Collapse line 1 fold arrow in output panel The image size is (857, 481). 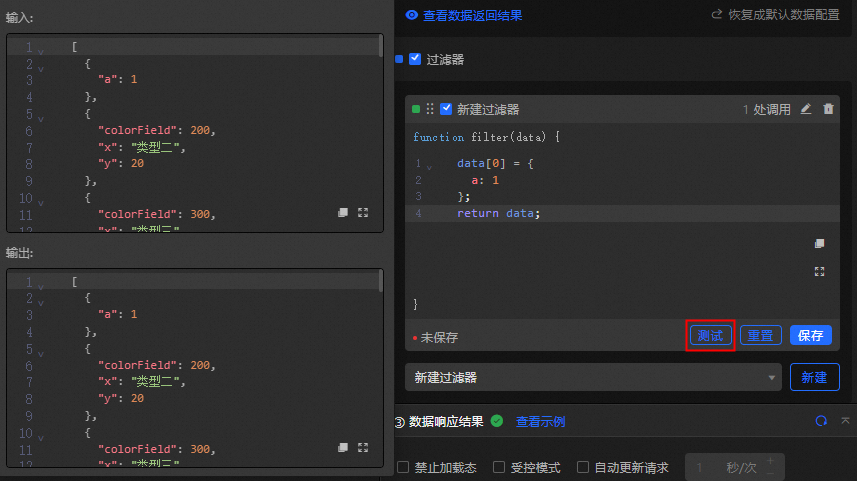click(x=41, y=286)
